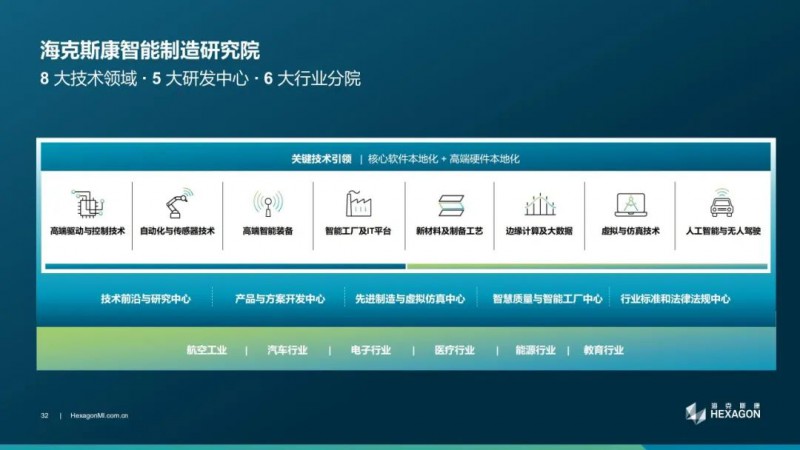The image size is (800, 450).
Task: Select the label 虚拟与仿真技术
Action: tap(631, 231)
